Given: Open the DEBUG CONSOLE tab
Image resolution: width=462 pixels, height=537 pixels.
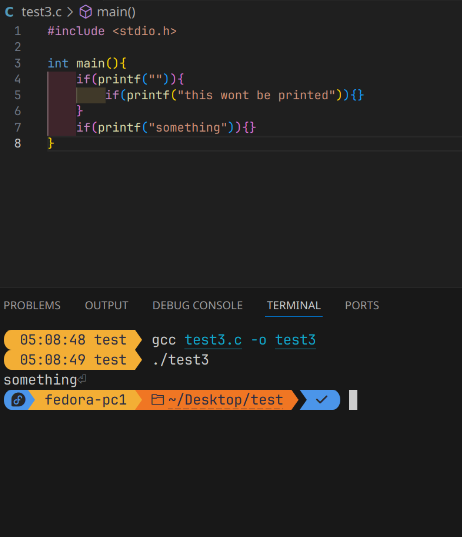Looking at the screenshot, I should click(x=198, y=305).
